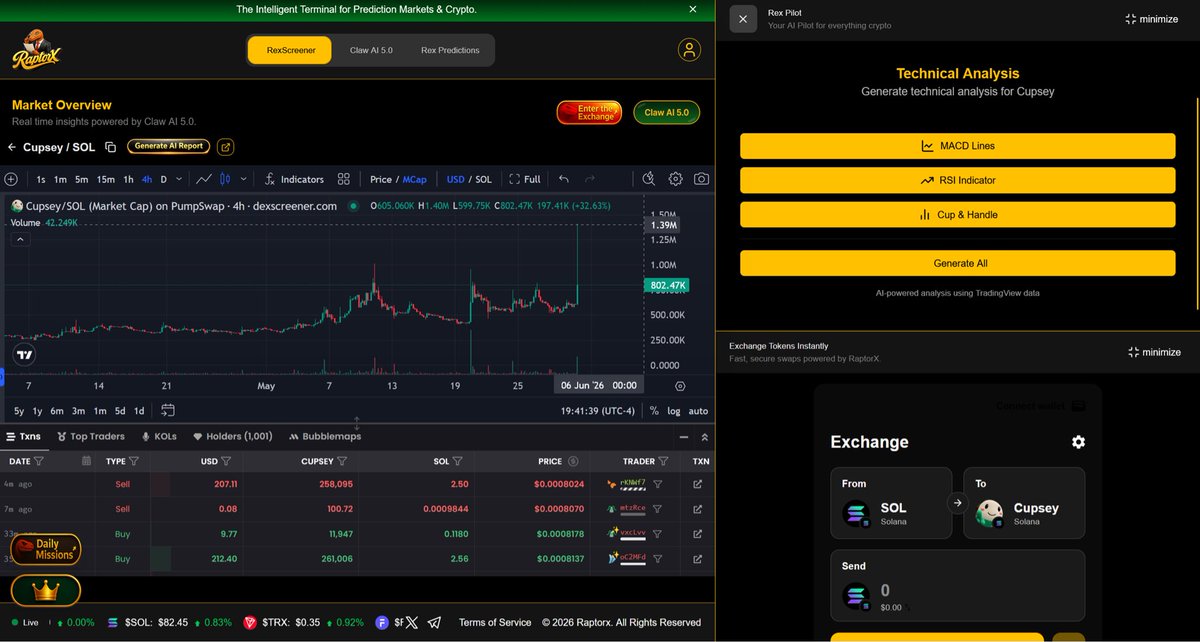Viewport: 1200px width, 642px height.
Task: Swap From and To tokens arrow
Action: [x=957, y=503]
